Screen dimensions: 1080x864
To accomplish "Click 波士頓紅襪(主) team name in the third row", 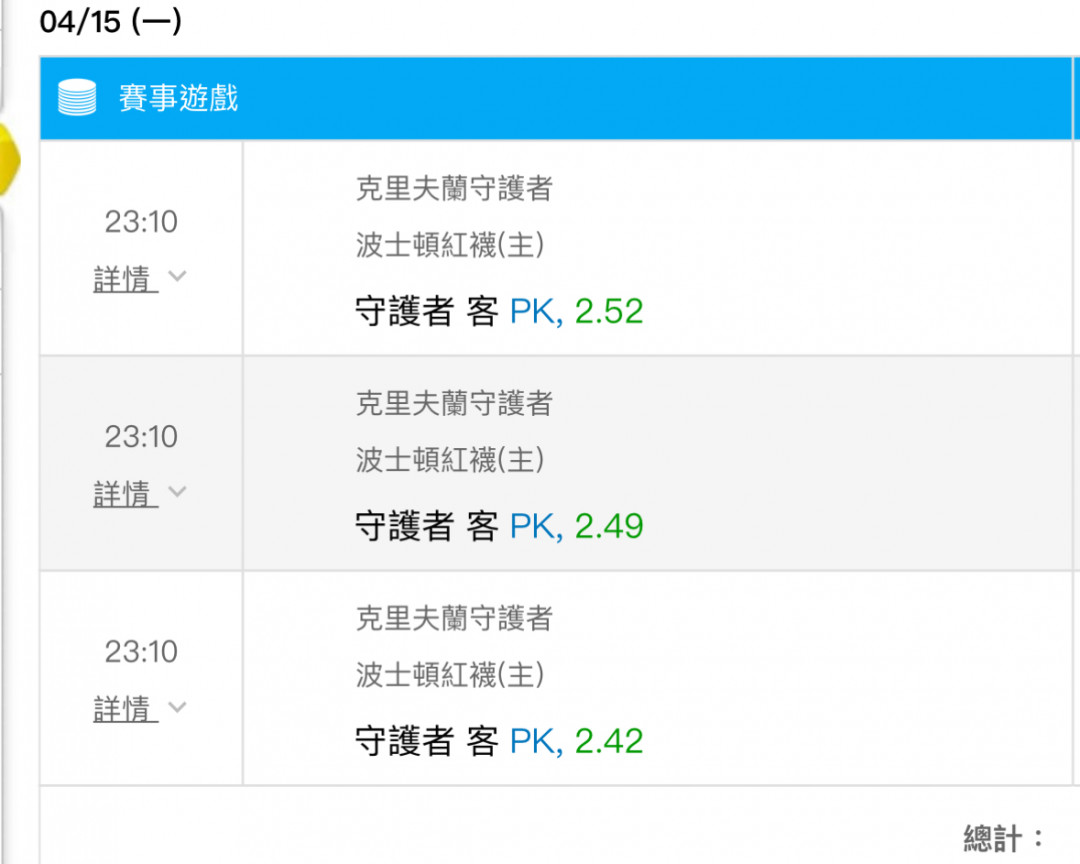I will coord(450,675).
